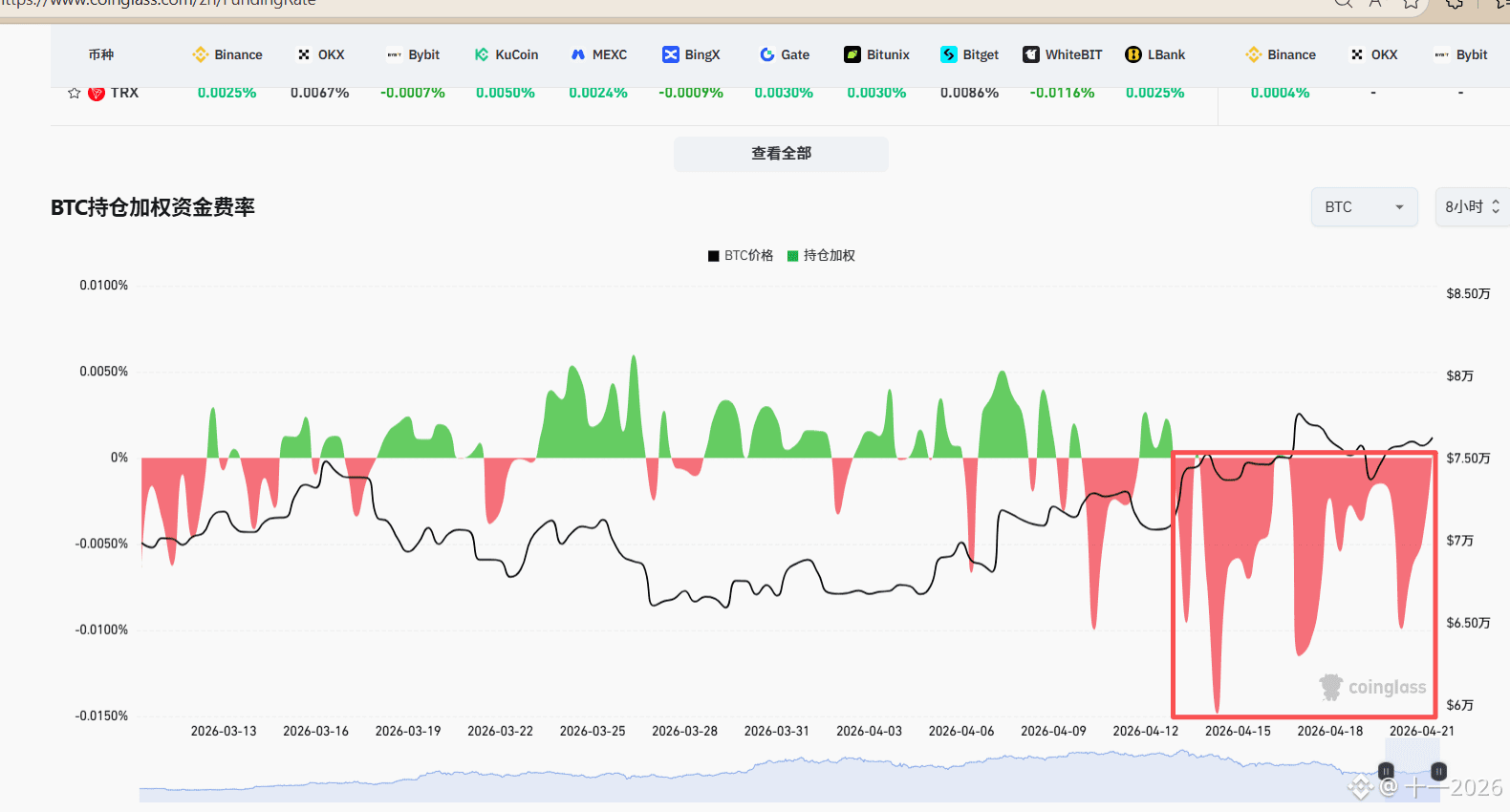
Task: Toggle the 持仓加权 series in the legend
Action: click(821, 255)
